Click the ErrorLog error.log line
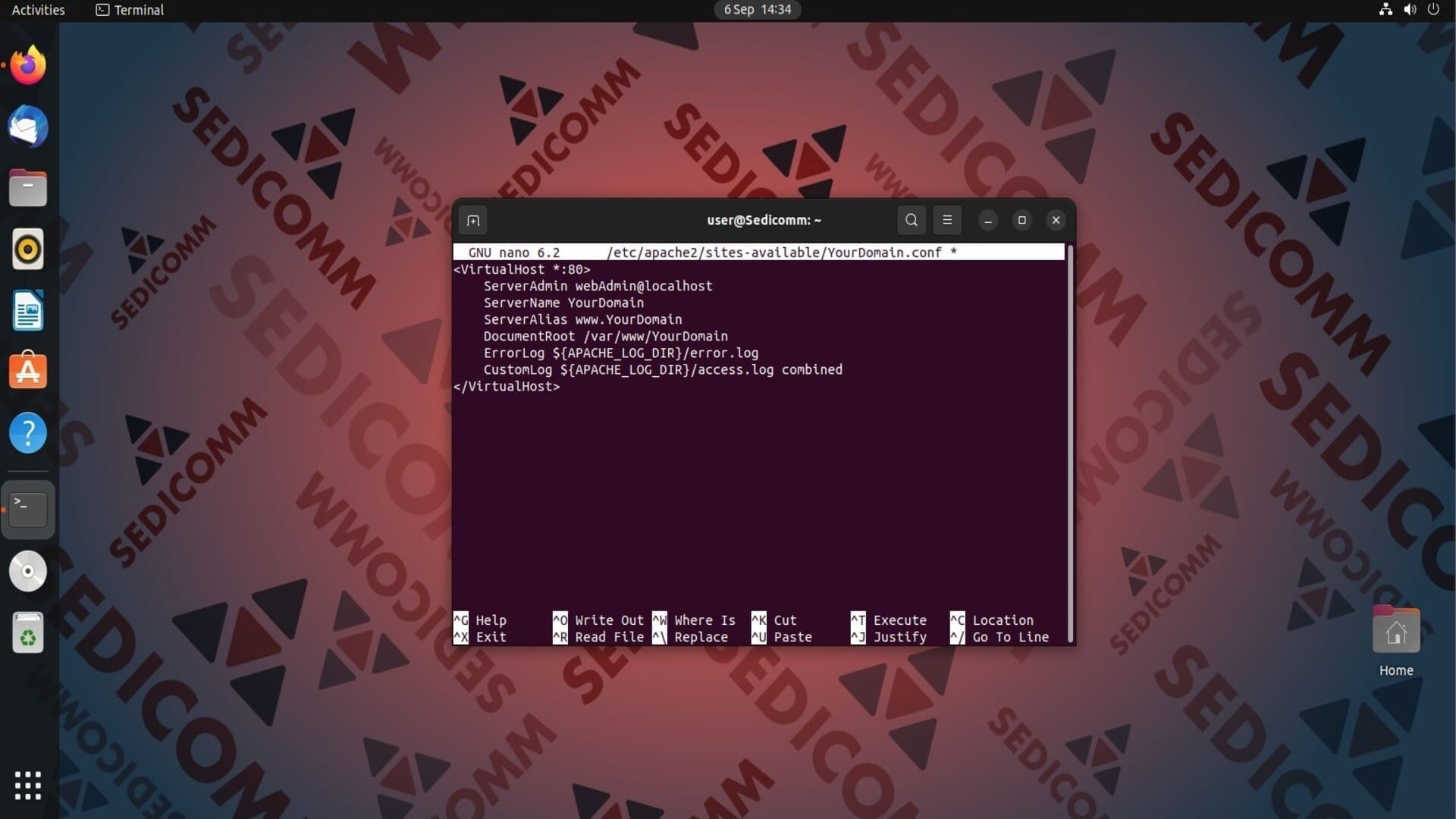Screen dimensions: 1456x819 click(x=620, y=353)
